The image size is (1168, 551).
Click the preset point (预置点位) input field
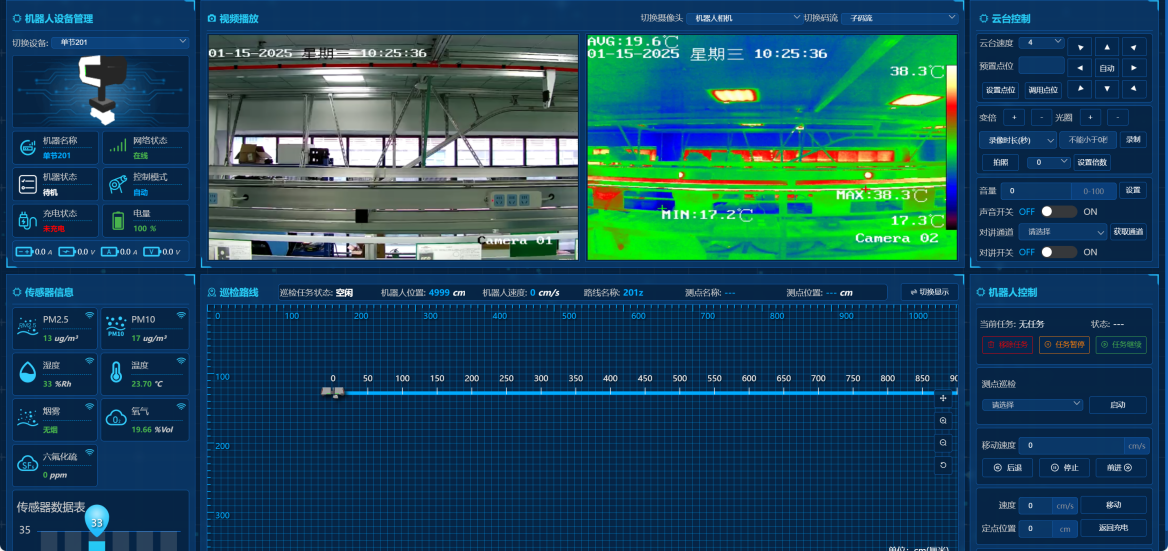pyautogui.click(x=1041, y=66)
